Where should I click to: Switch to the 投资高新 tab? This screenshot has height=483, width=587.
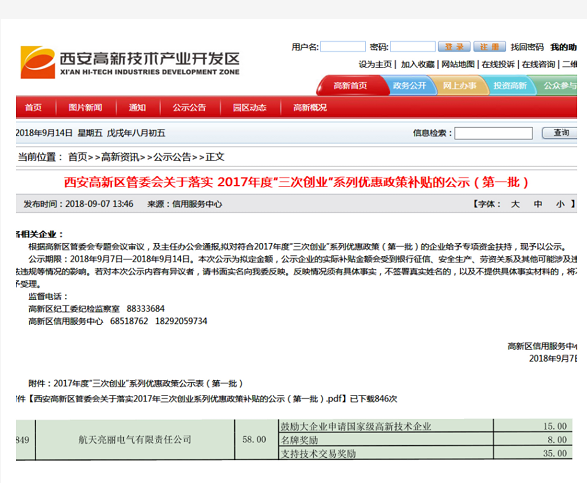510,86
